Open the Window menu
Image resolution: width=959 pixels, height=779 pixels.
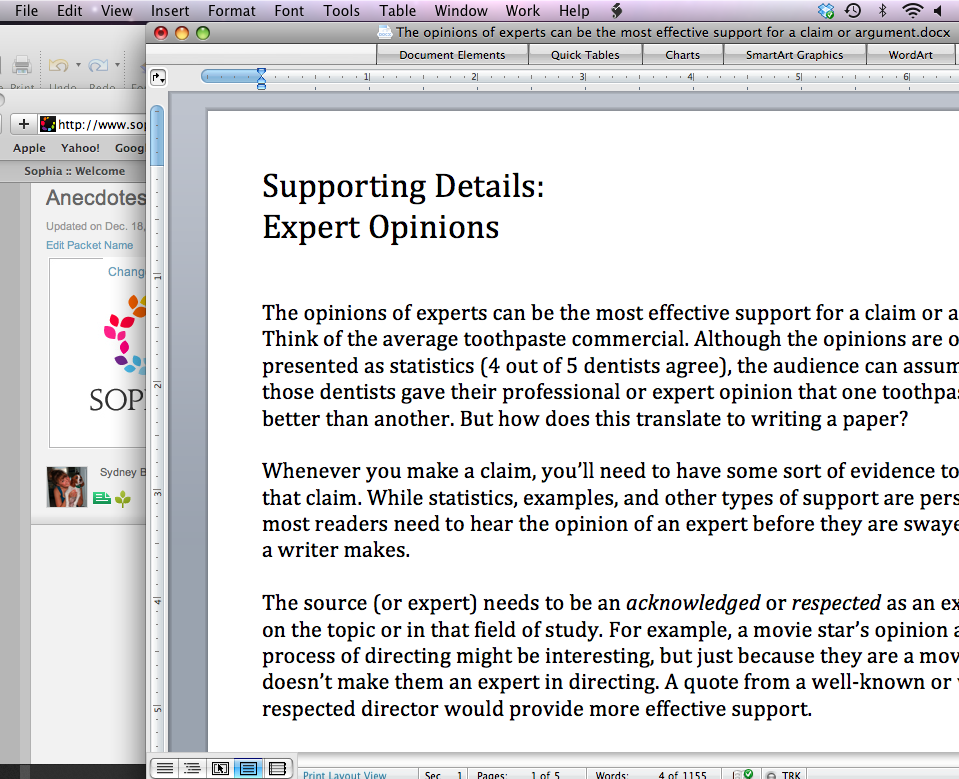point(461,11)
